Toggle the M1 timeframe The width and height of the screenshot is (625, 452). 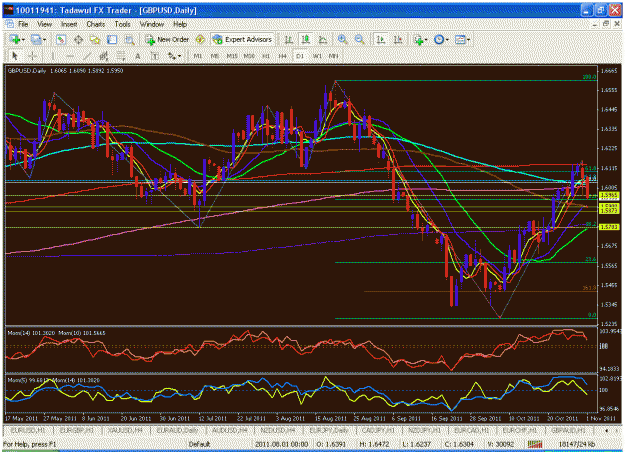click(198, 56)
